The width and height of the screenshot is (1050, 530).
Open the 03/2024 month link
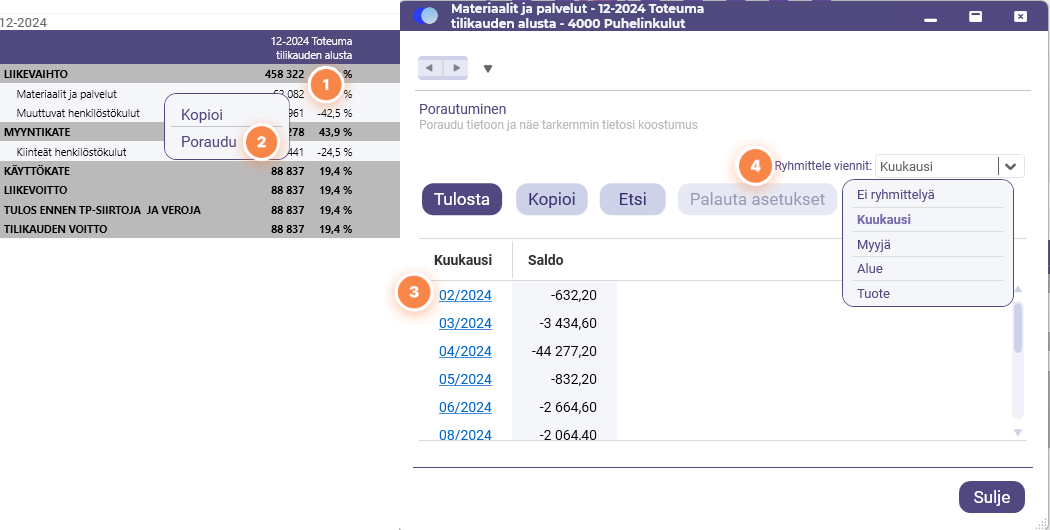(x=465, y=323)
